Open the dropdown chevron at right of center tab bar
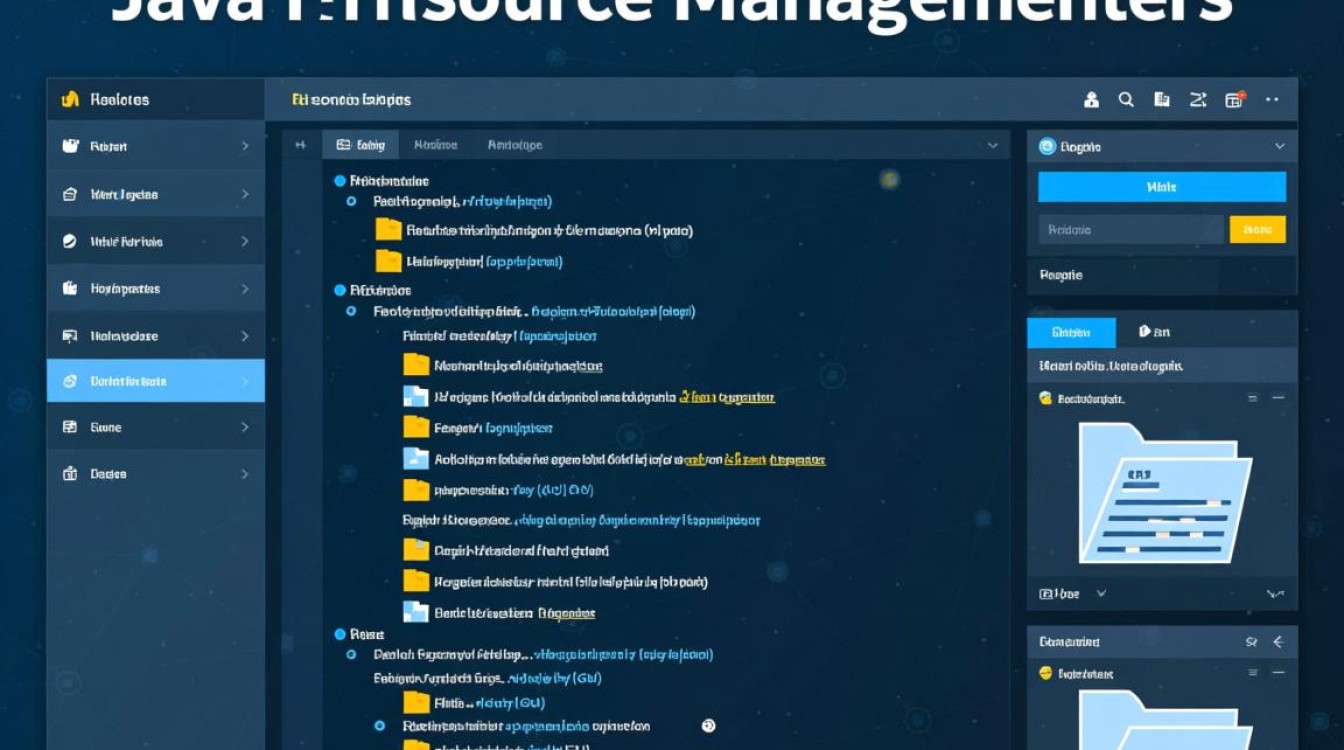This screenshot has height=750, width=1344. [x=992, y=145]
